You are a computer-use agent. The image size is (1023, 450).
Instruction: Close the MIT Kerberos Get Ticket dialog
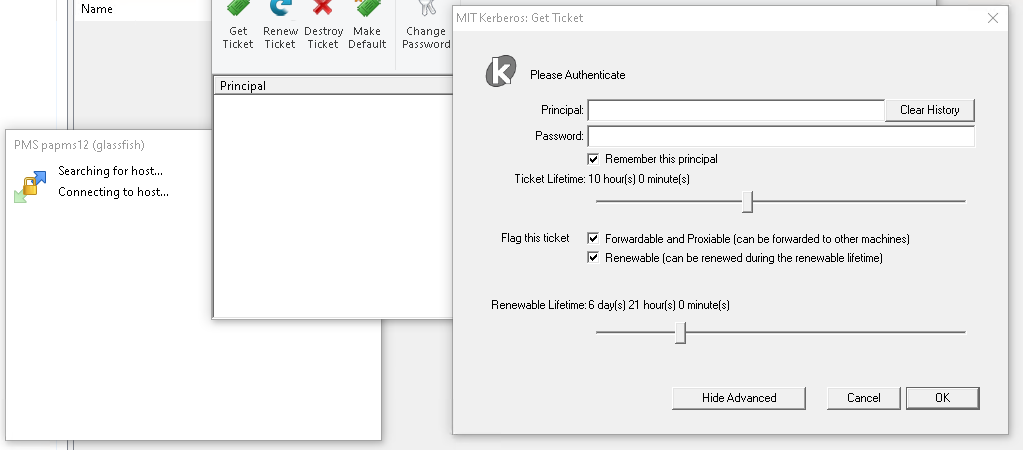[993, 18]
